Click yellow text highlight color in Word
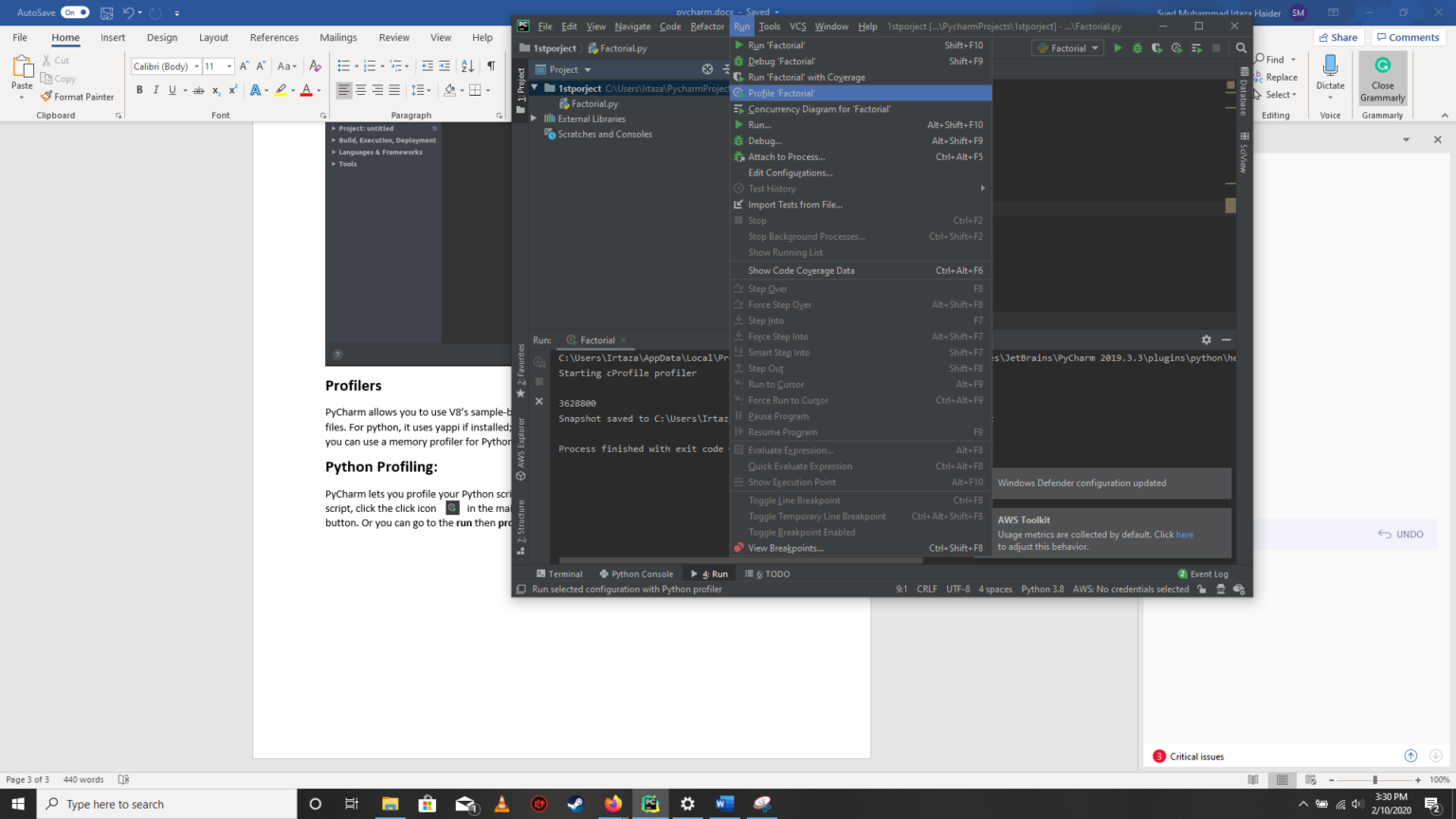1456x819 pixels. click(281, 90)
